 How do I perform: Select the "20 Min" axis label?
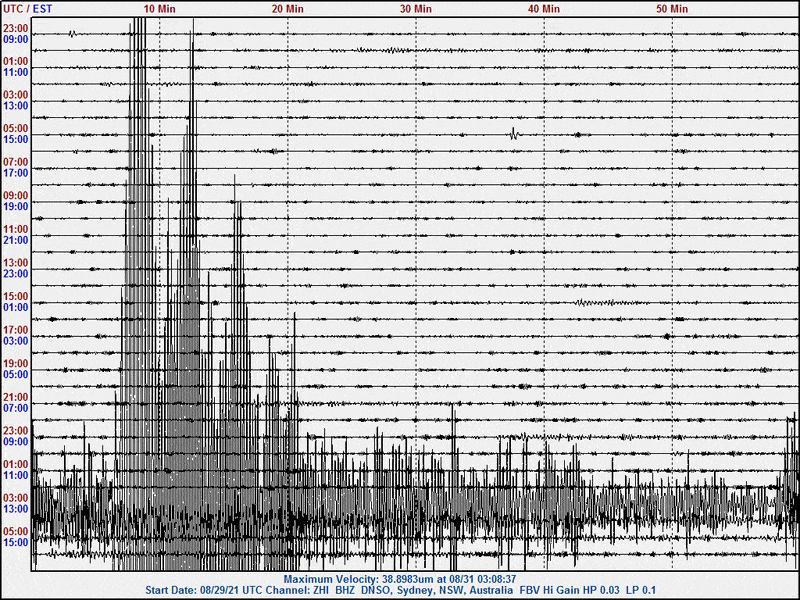pyautogui.click(x=287, y=9)
